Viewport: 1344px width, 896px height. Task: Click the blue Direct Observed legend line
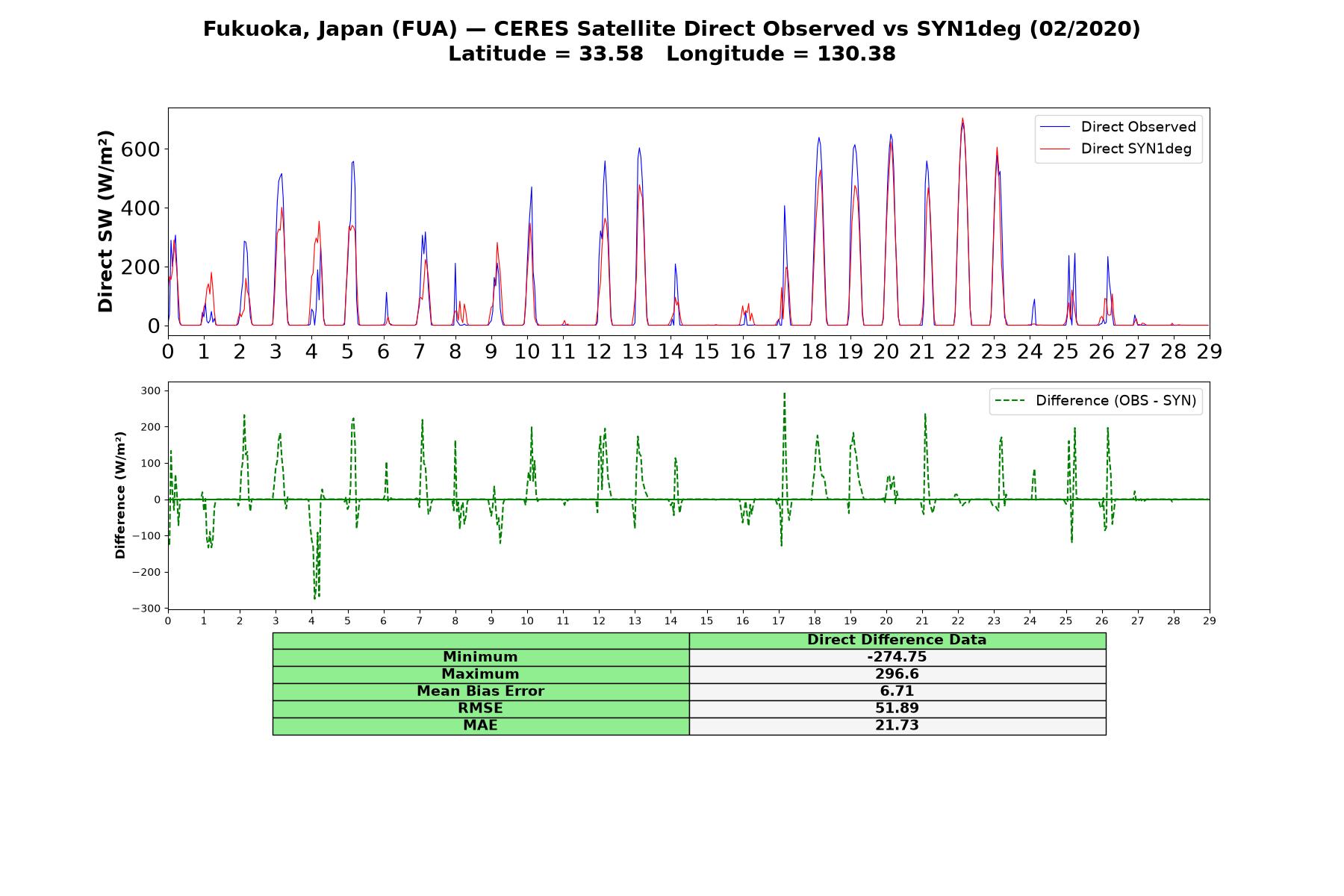(x=1055, y=127)
